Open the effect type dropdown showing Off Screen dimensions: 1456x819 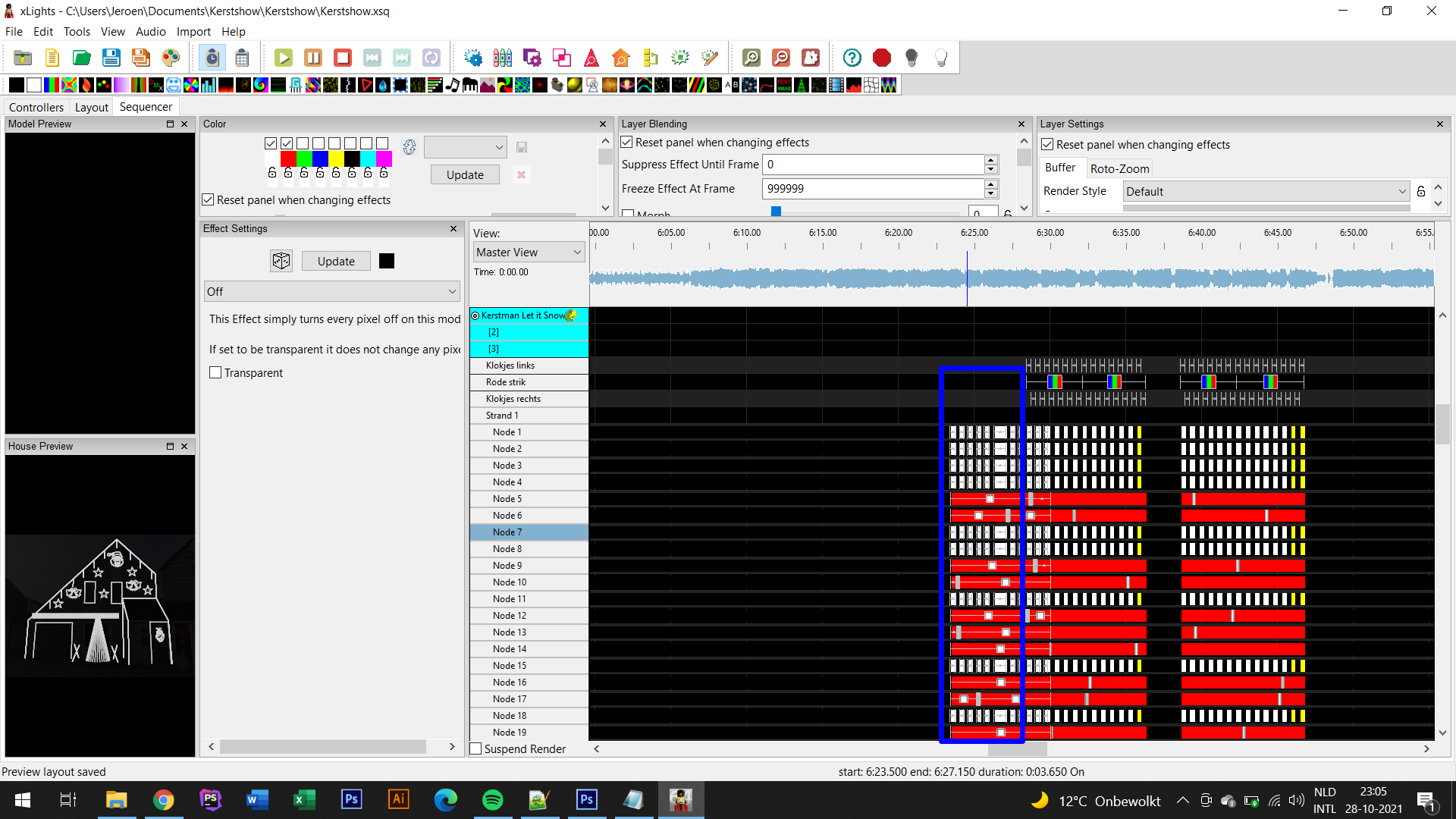331,291
